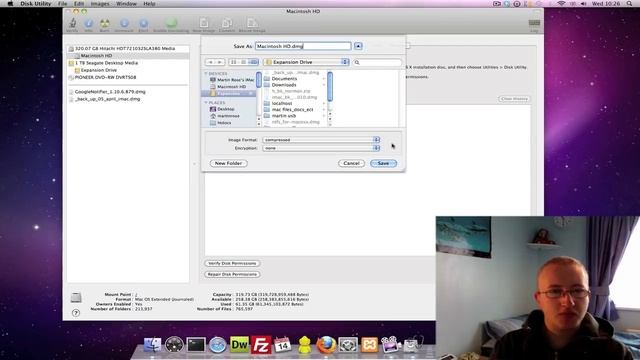Open the Image Format dropdown

[x=322, y=140]
